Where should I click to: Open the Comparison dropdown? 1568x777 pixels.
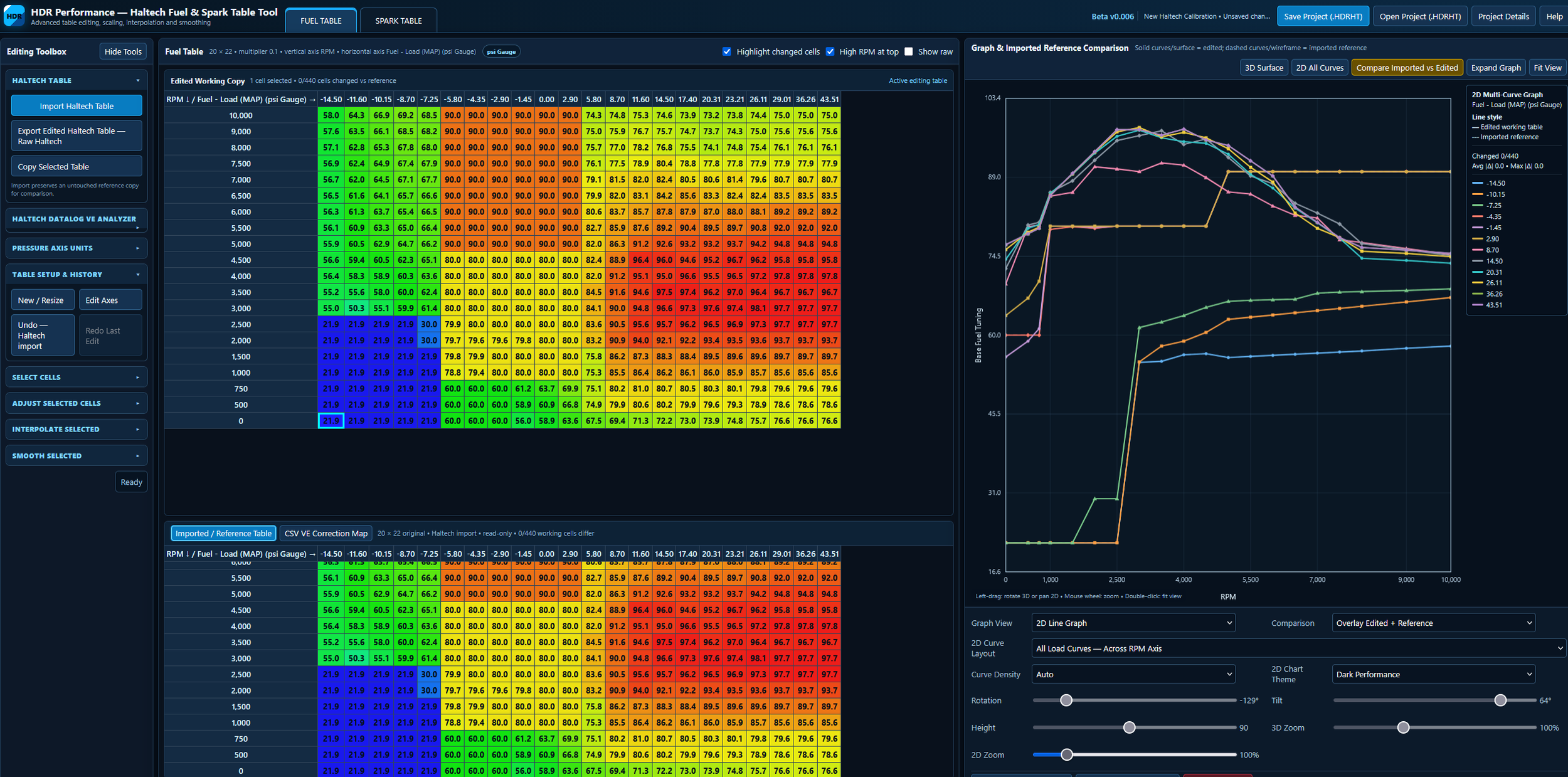click(x=1433, y=623)
